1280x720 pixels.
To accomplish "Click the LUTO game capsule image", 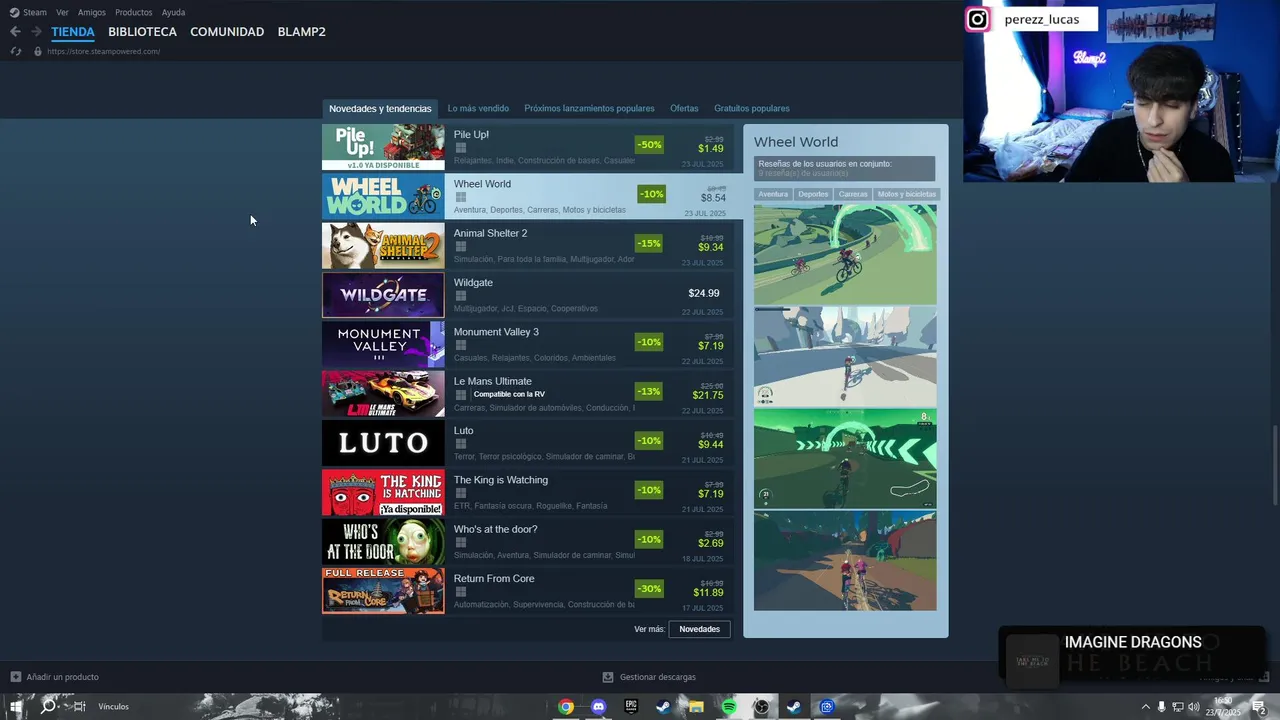I will tap(383, 443).
